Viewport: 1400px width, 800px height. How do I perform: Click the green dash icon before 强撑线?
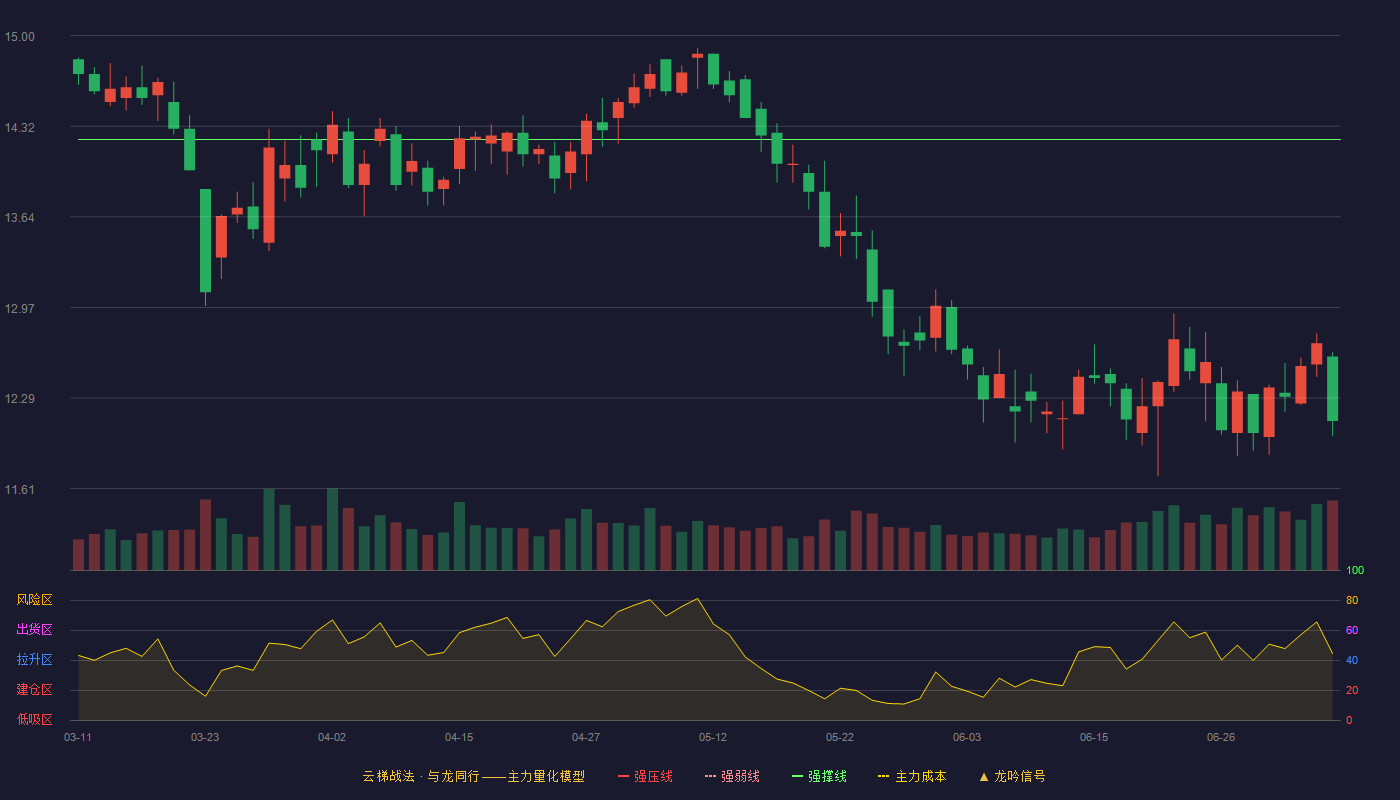(x=798, y=776)
